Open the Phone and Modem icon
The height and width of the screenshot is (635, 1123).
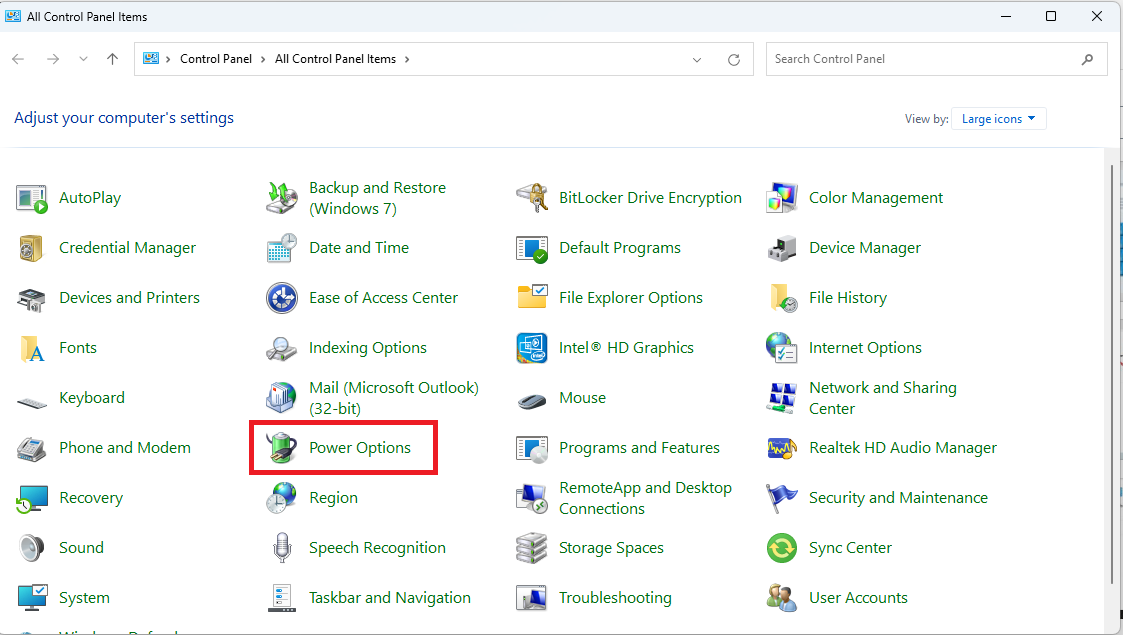point(32,449)
